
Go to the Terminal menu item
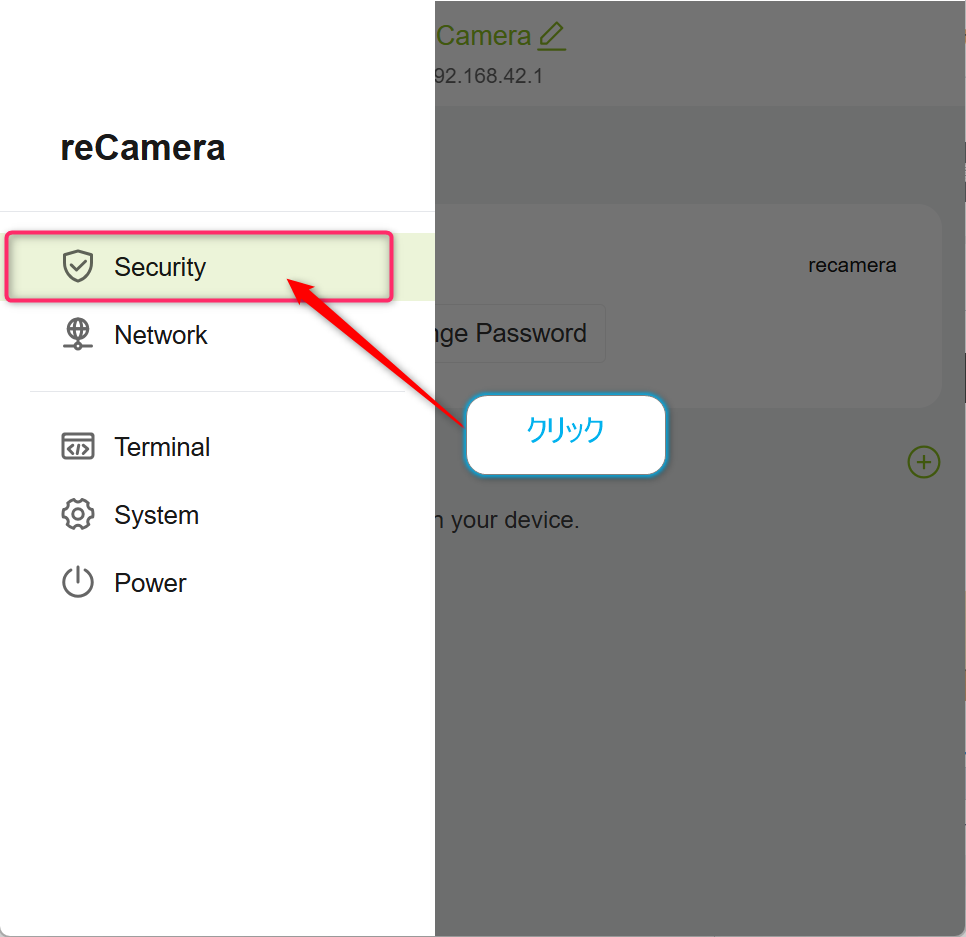[x=162, y=447]
